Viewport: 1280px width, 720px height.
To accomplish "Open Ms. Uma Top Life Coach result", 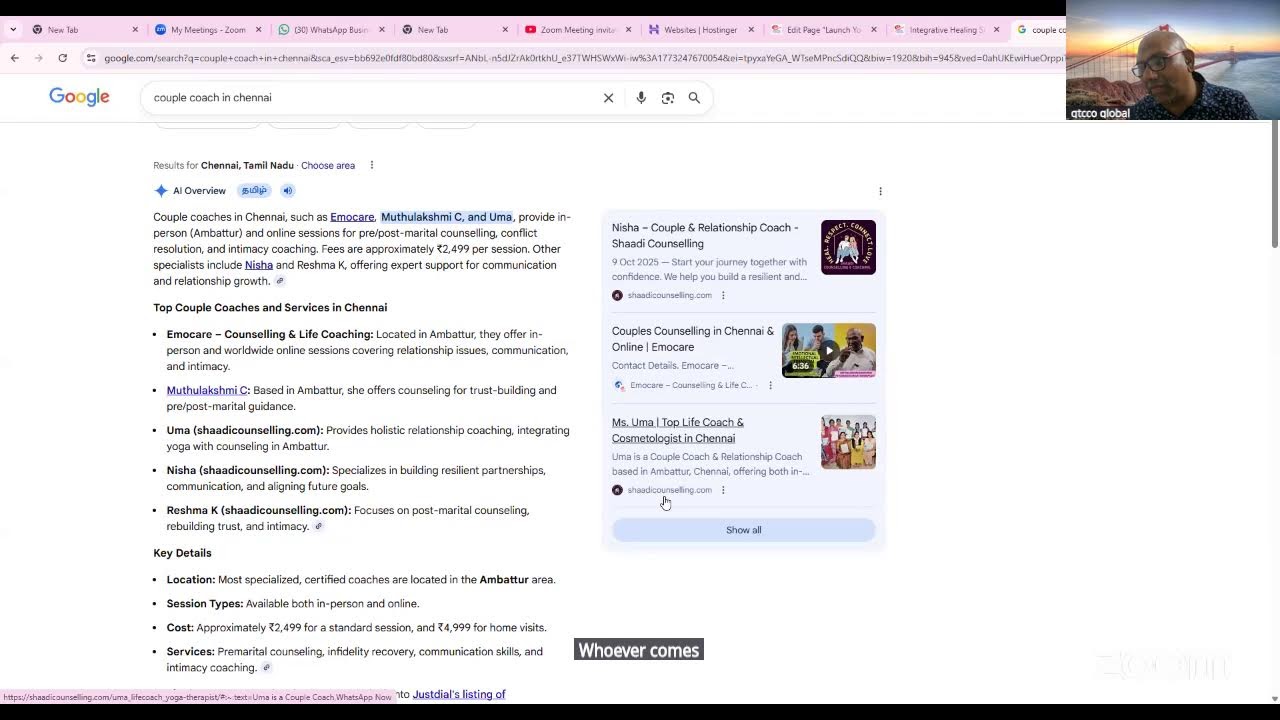I will (678, 430).
